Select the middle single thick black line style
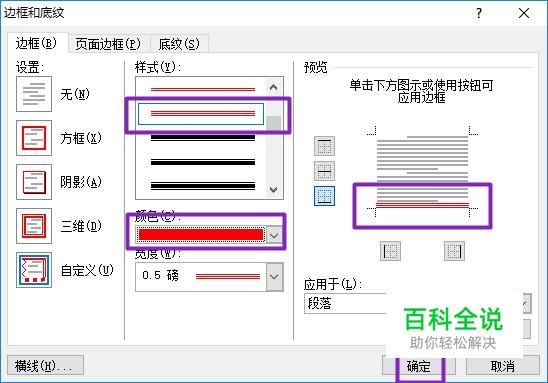 tap(203, 162)
